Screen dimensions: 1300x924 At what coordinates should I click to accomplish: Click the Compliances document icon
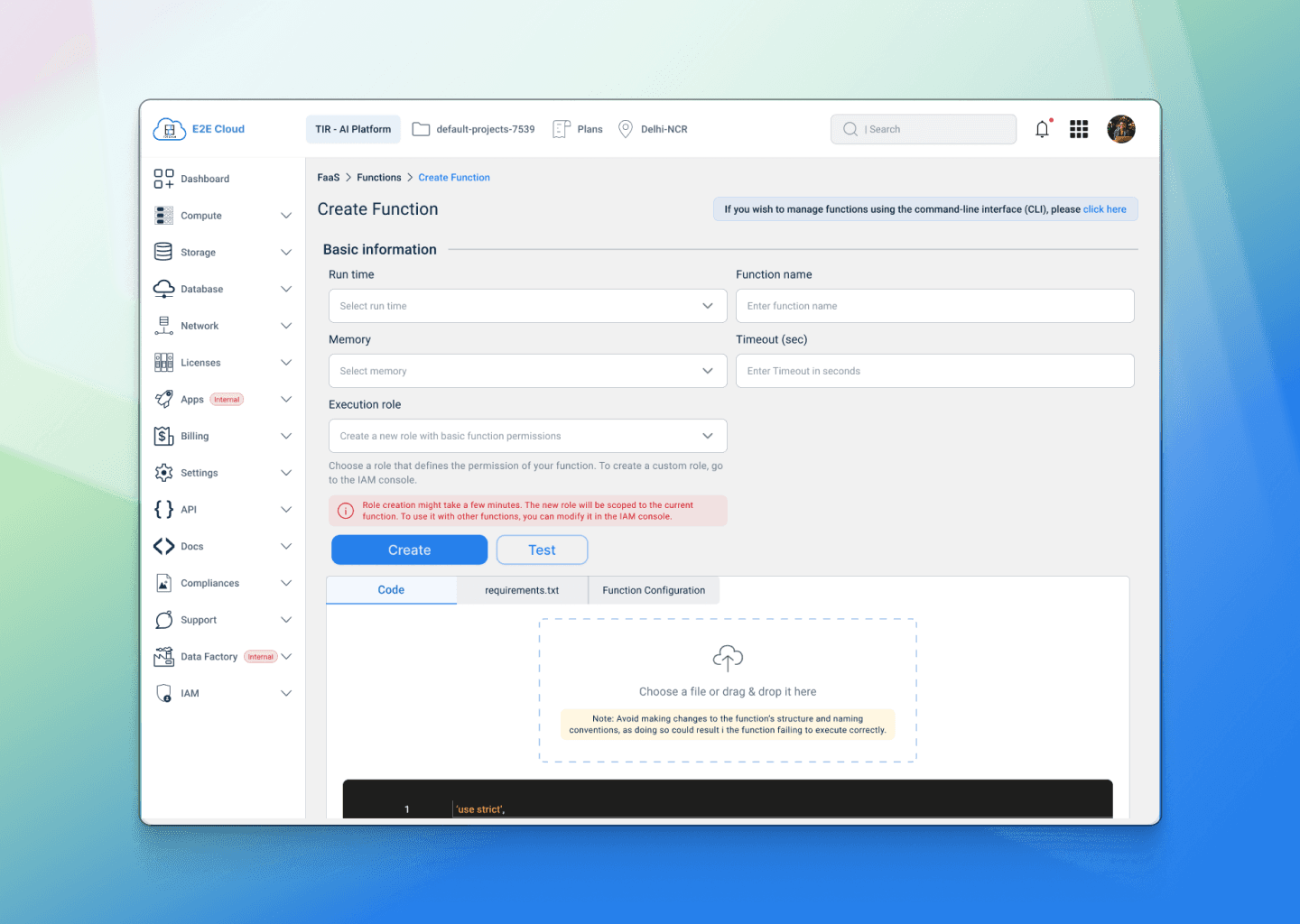163,583
